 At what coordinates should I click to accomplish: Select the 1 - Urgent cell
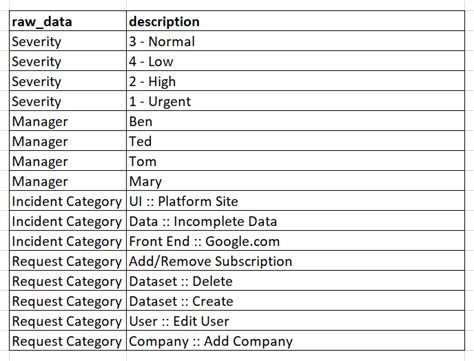point(296,101)
